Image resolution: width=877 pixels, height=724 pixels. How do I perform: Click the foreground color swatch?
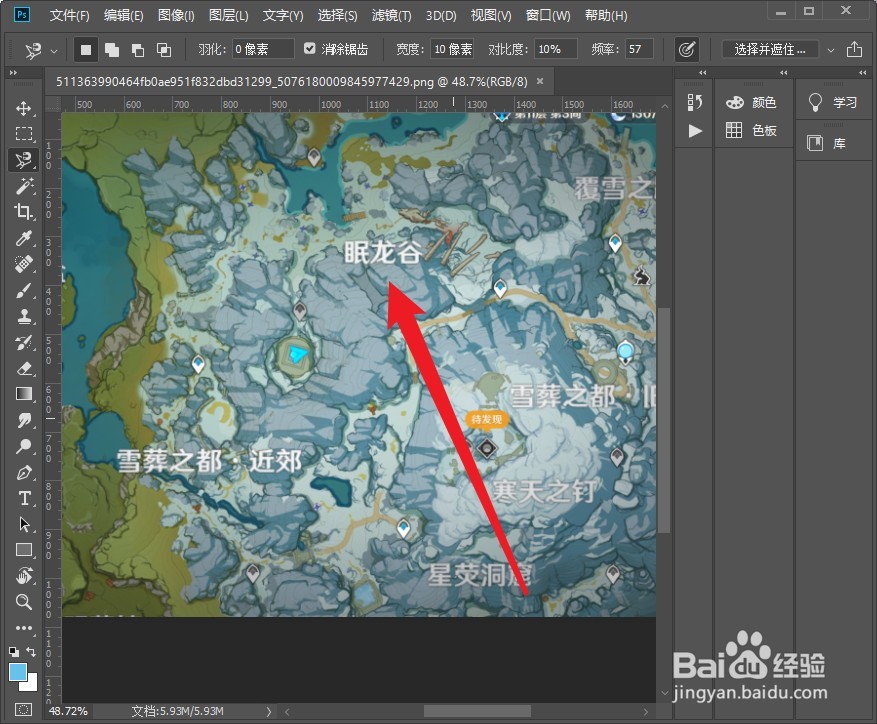18,672
